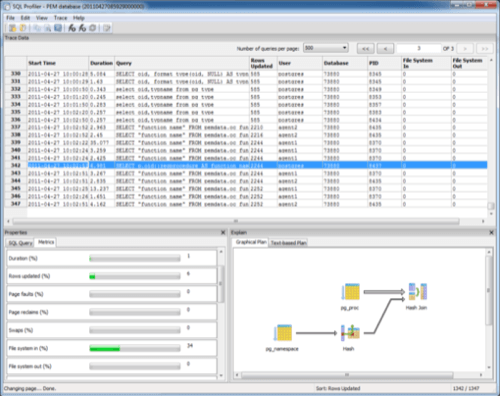Click the trace table horizontal scrollbar
The width and height of the screenshot is (500, 396).
[x=236, y=221]
